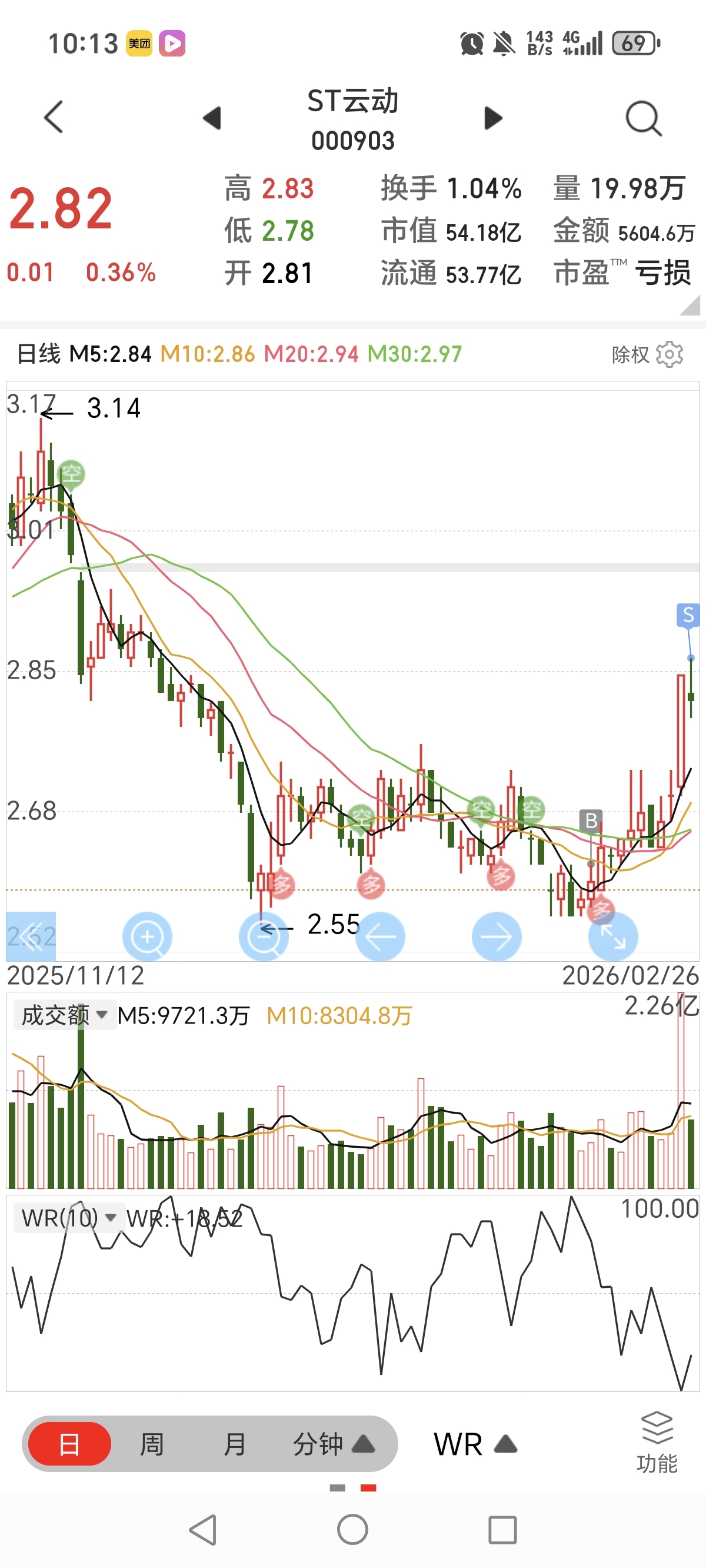Tap the 金额 5604.6万 value
This screenshot has width=706, height=1568.
point(624,231)
